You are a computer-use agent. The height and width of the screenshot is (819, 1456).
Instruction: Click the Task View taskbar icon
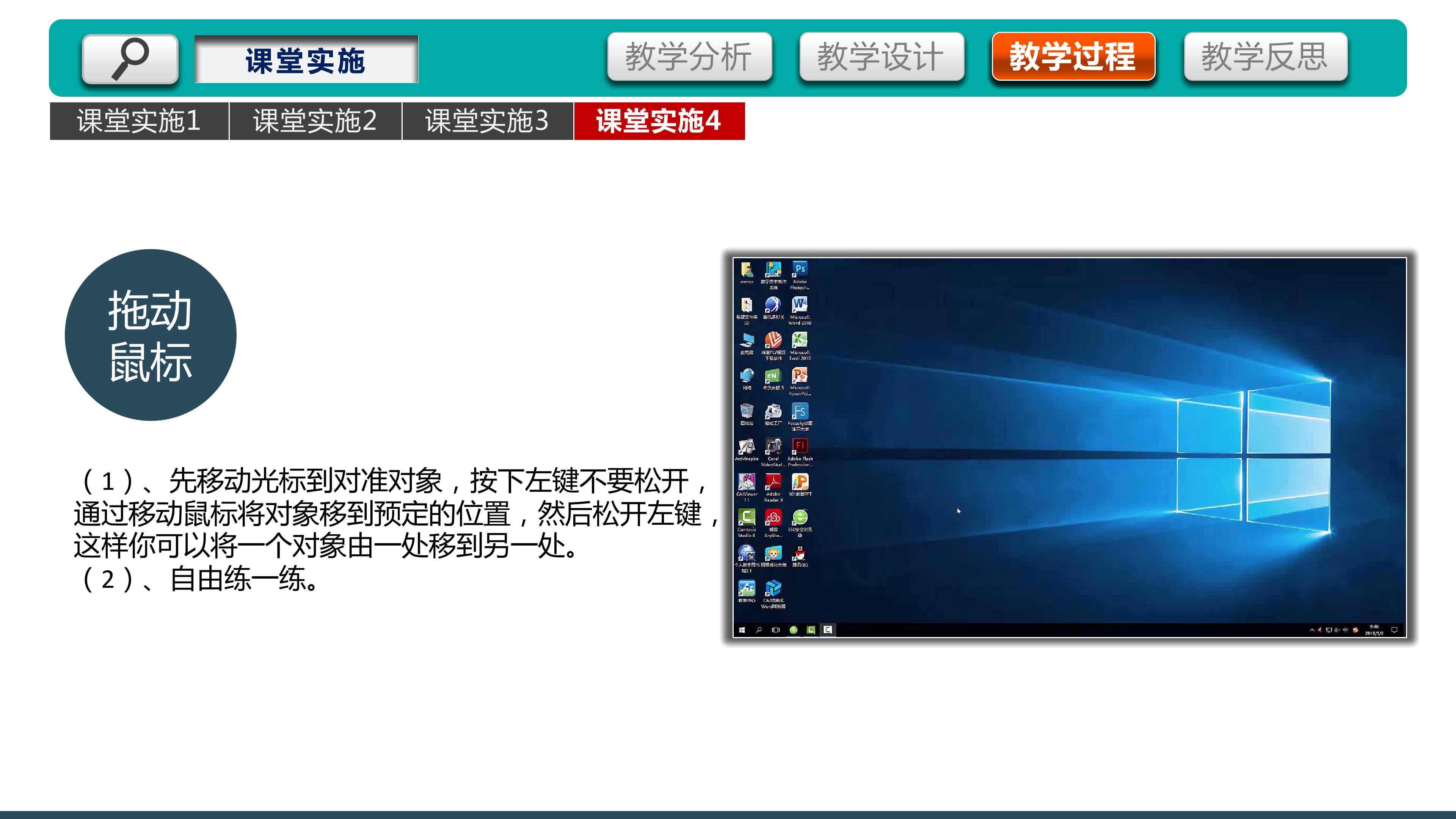tap(775, 630)
